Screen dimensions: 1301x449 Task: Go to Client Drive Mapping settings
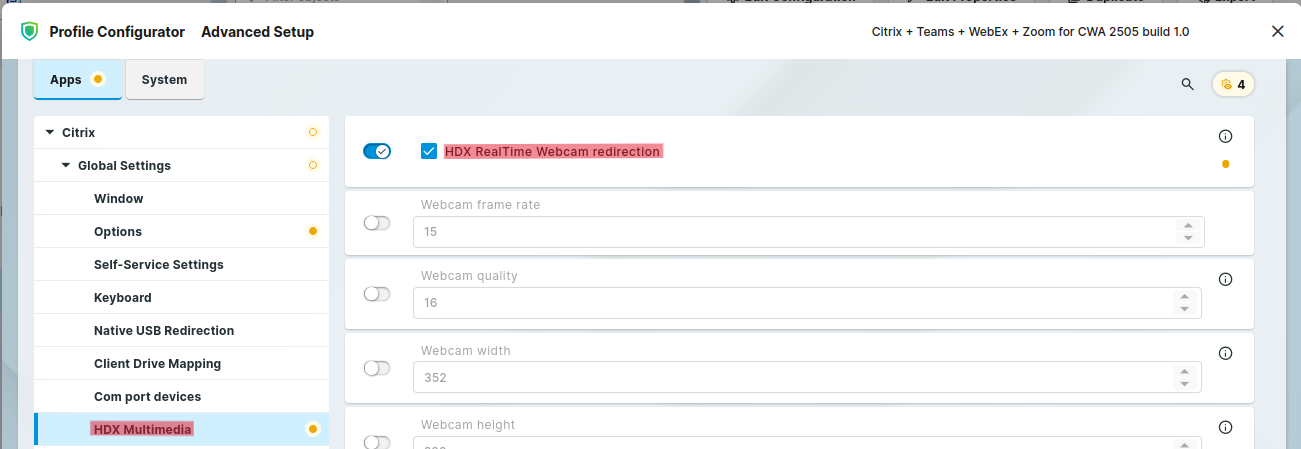point(157,364)
